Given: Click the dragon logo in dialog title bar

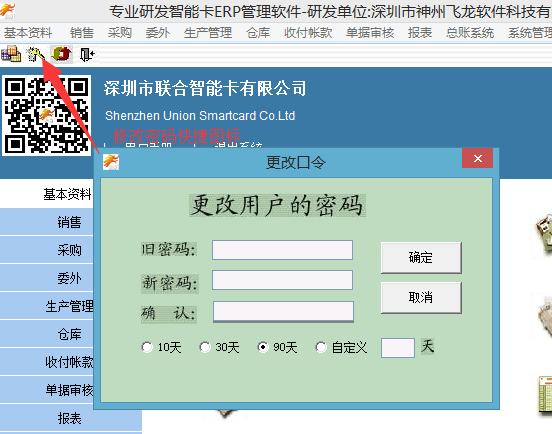Looking at the screenshot, I should pos(111,162).
